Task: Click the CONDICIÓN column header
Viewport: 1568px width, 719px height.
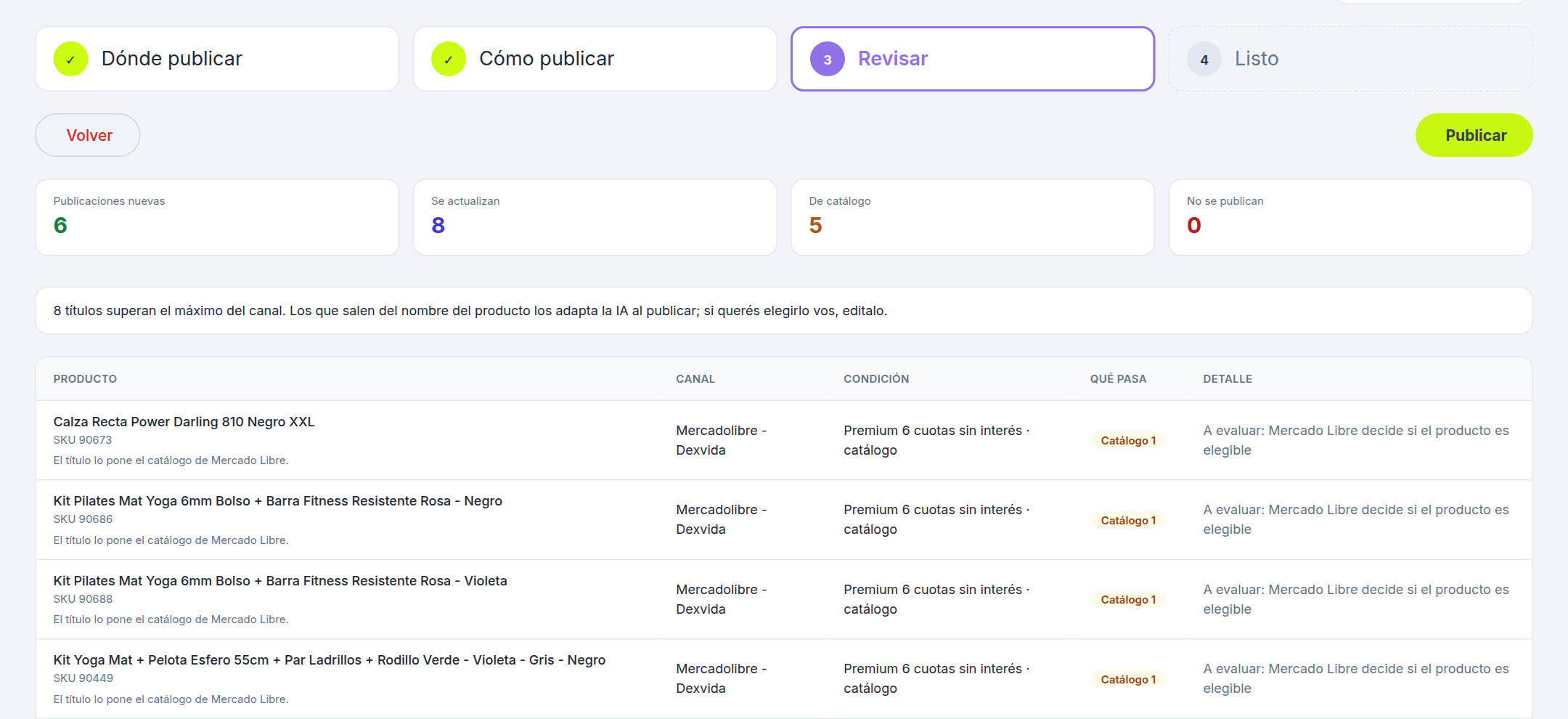Action: pos(876,379)
